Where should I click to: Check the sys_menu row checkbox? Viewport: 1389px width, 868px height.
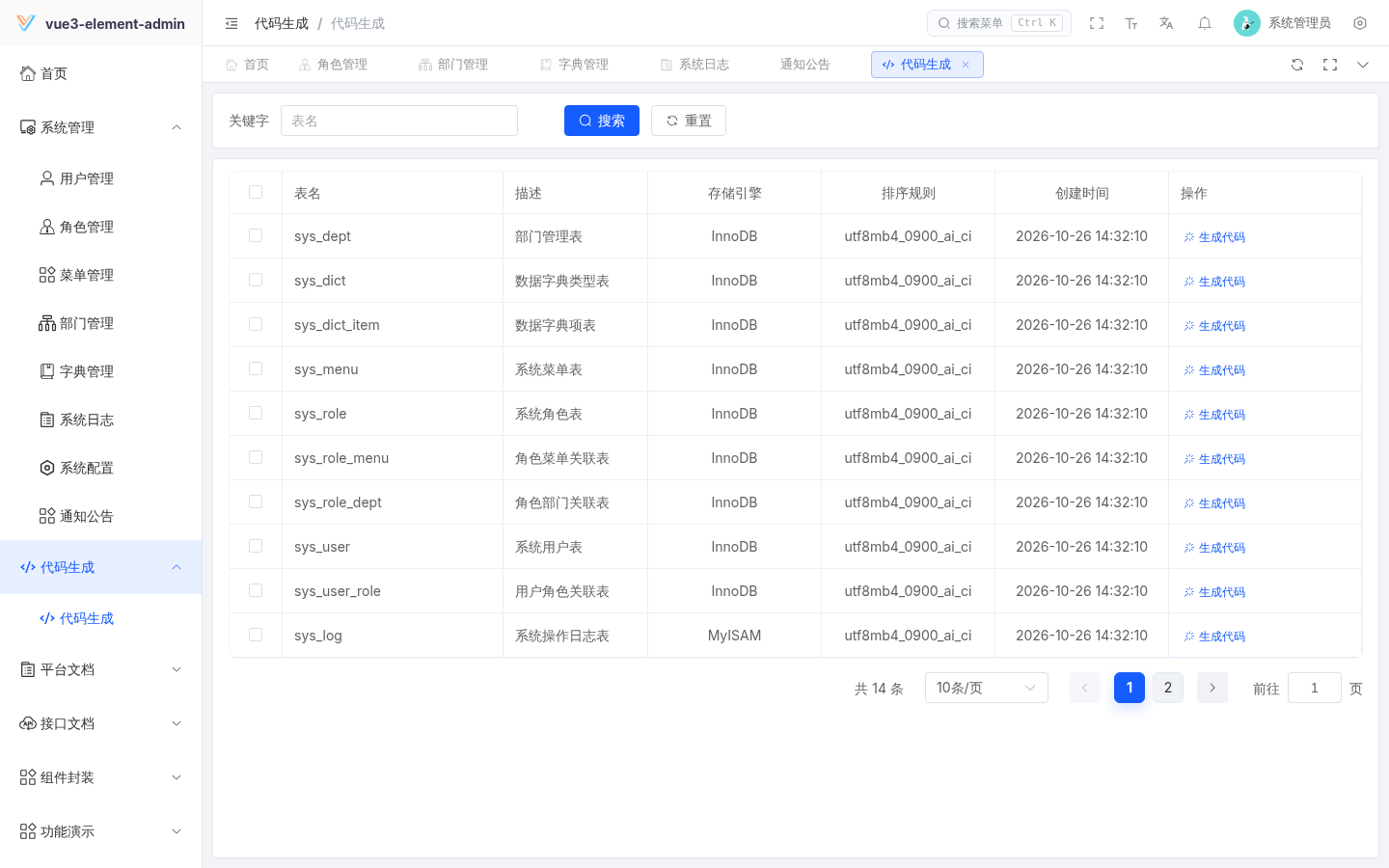point(256,368)
